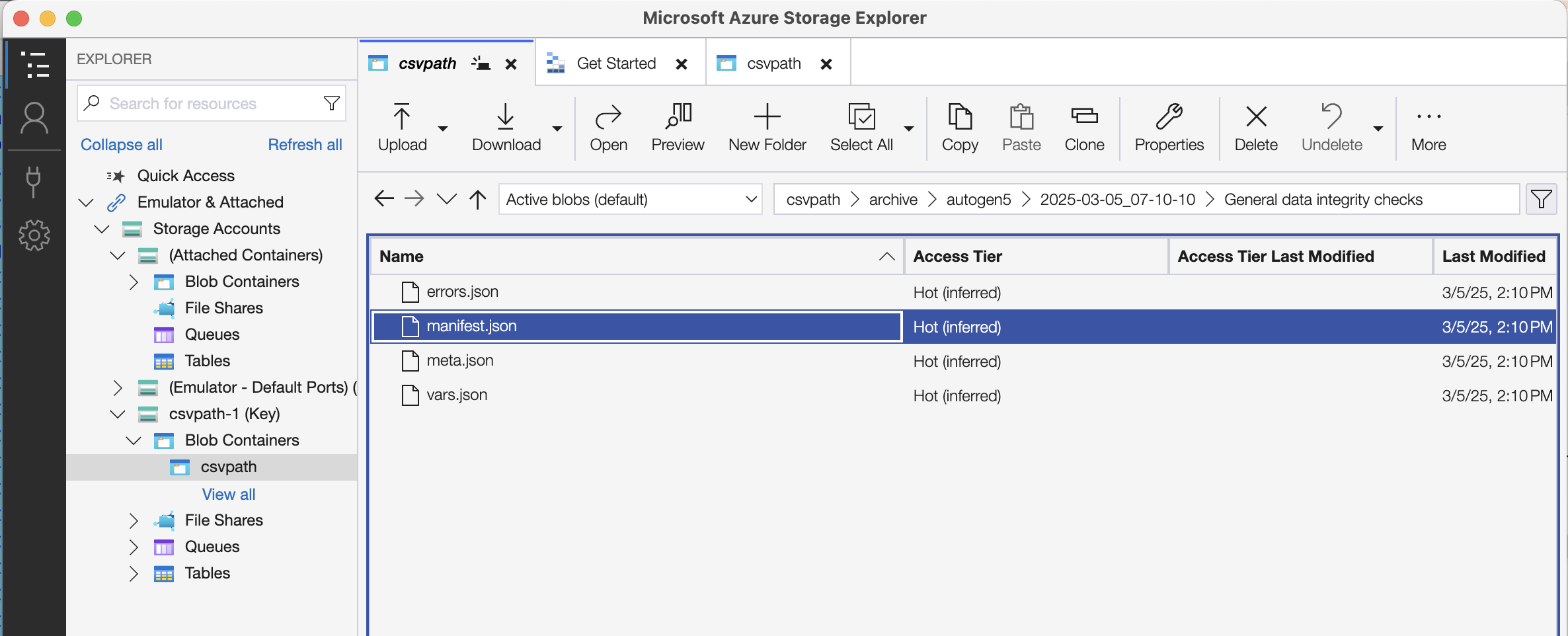1568x636 pixels.
Task: Click the View all link under csvpath
Action: pyautogui.click(x=228, y=494)
